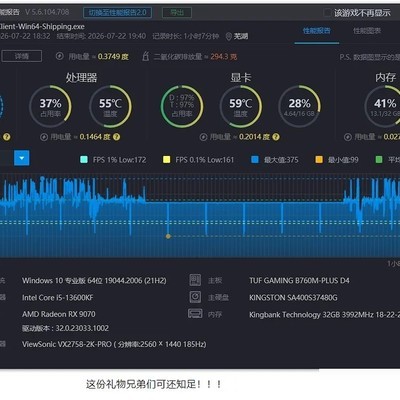Toggle the FPS 1% Low:172 legend swatch

pyautogui.click(x=84, y=160)
